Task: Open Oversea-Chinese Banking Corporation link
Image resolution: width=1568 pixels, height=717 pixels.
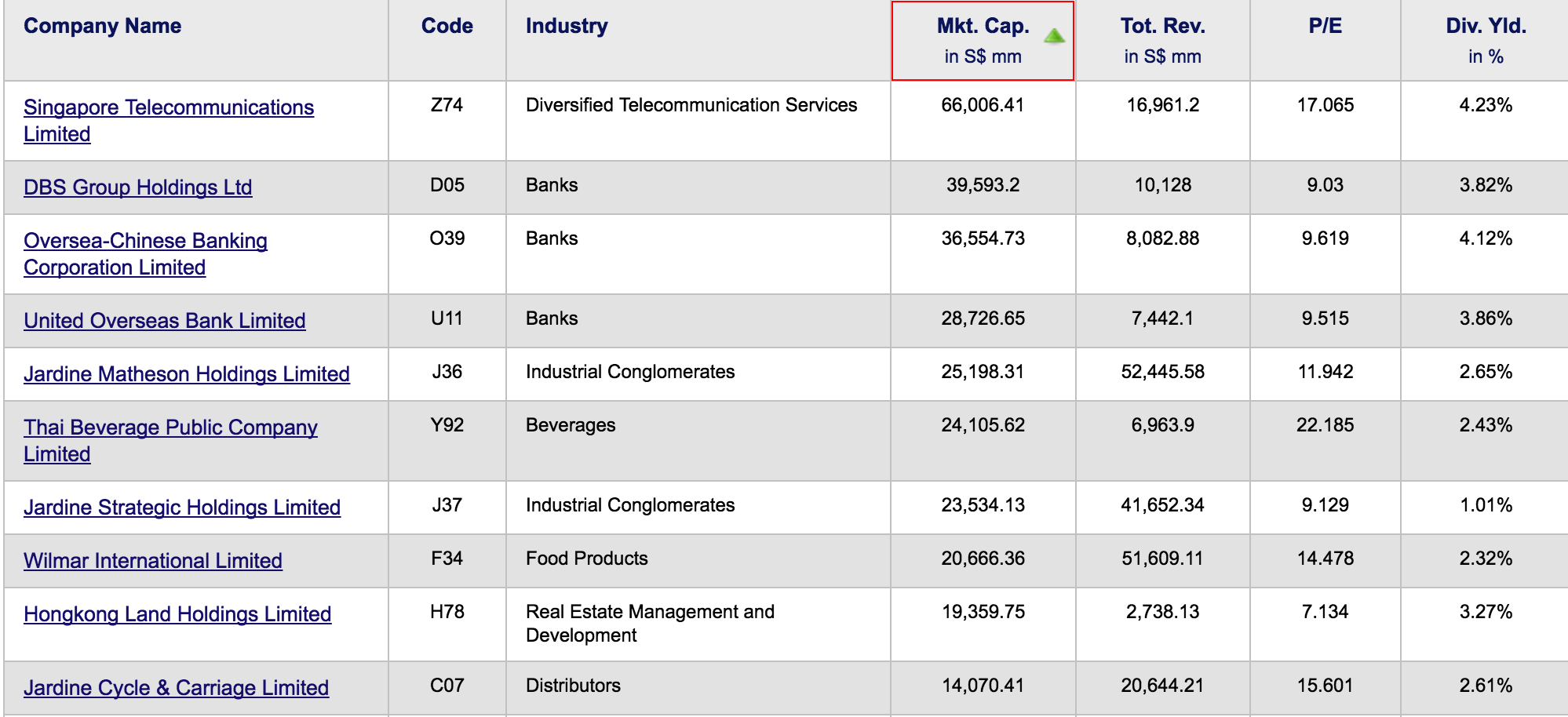Action: click(x=145, y=241)
